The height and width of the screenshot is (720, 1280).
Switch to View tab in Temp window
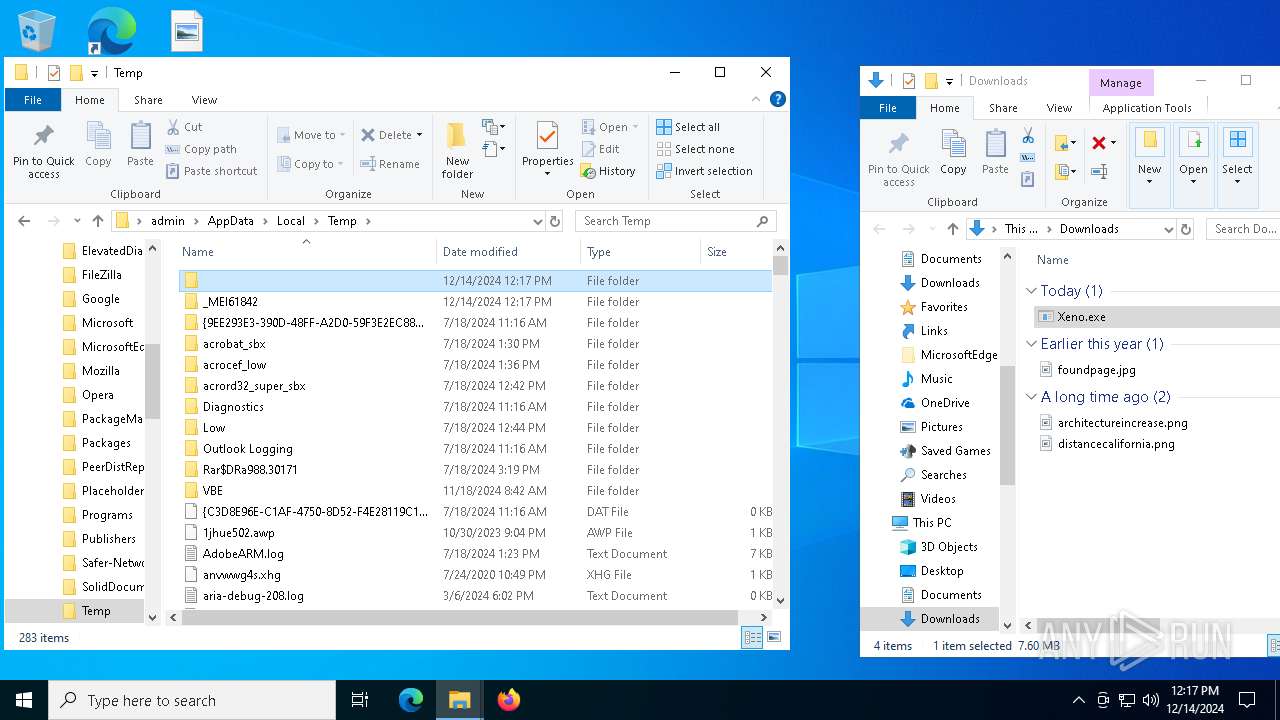coord(204,100)
